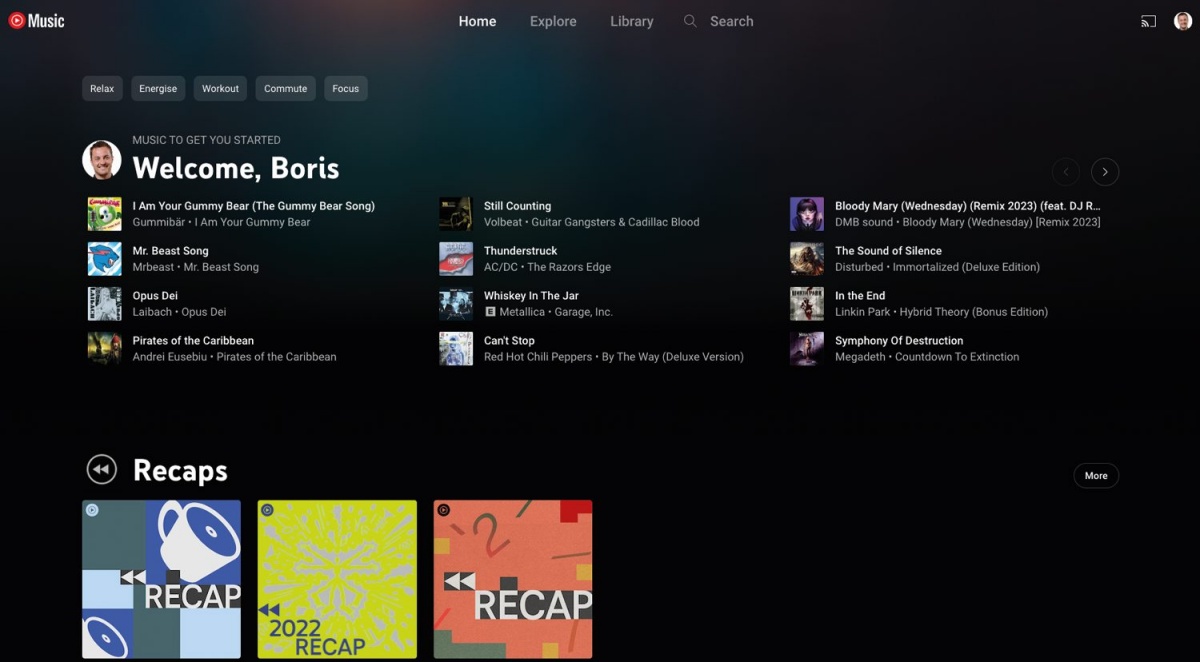Click song title Still Counting
The height and width of the screenshot is (662, 1200).
(x=517, y=206)
